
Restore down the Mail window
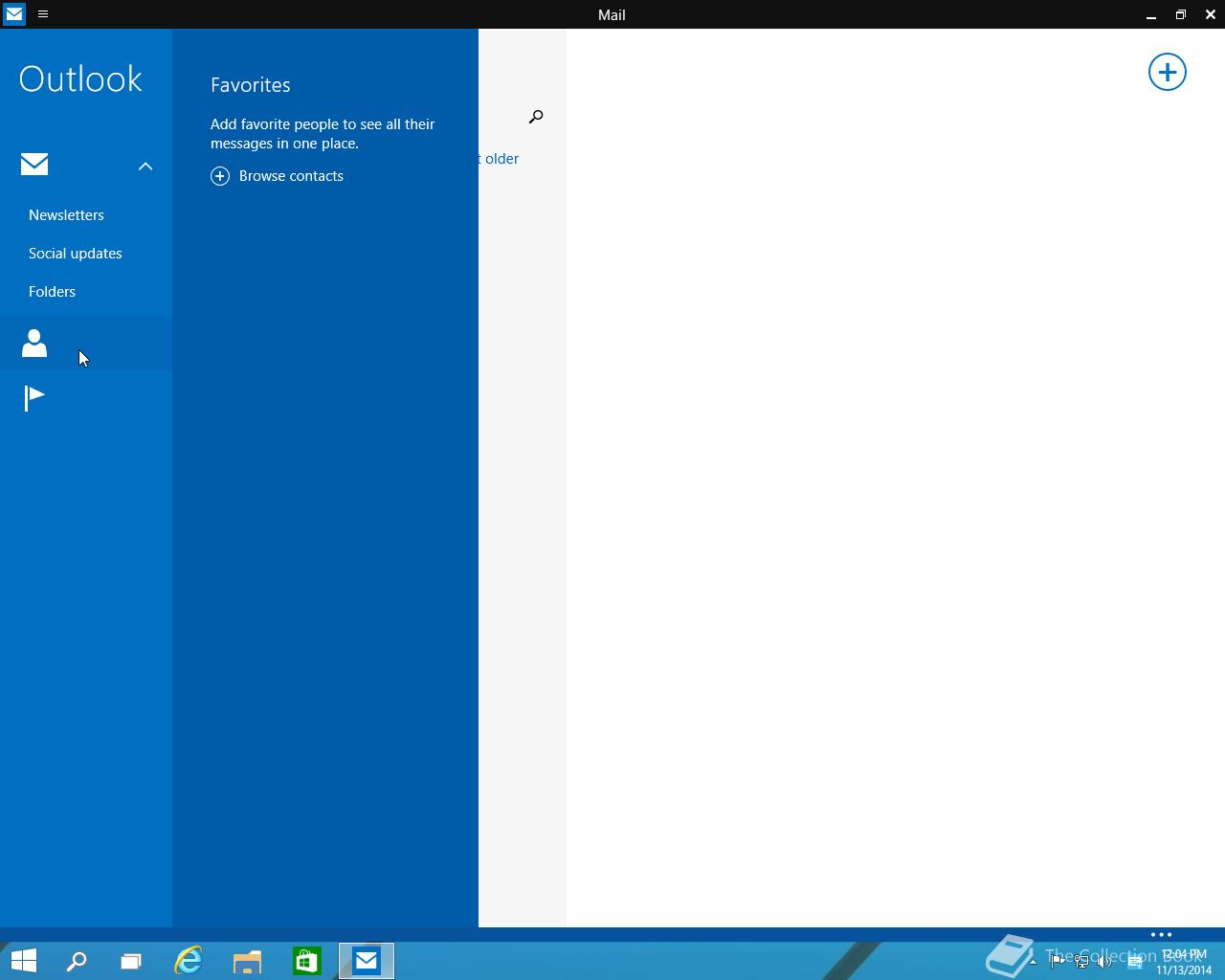pos(1181,14)
